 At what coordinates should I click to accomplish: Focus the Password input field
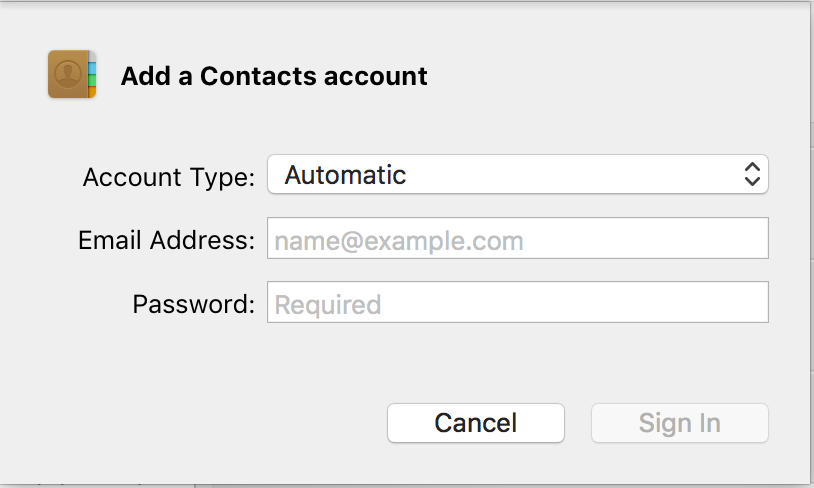[x=518, y=302]
